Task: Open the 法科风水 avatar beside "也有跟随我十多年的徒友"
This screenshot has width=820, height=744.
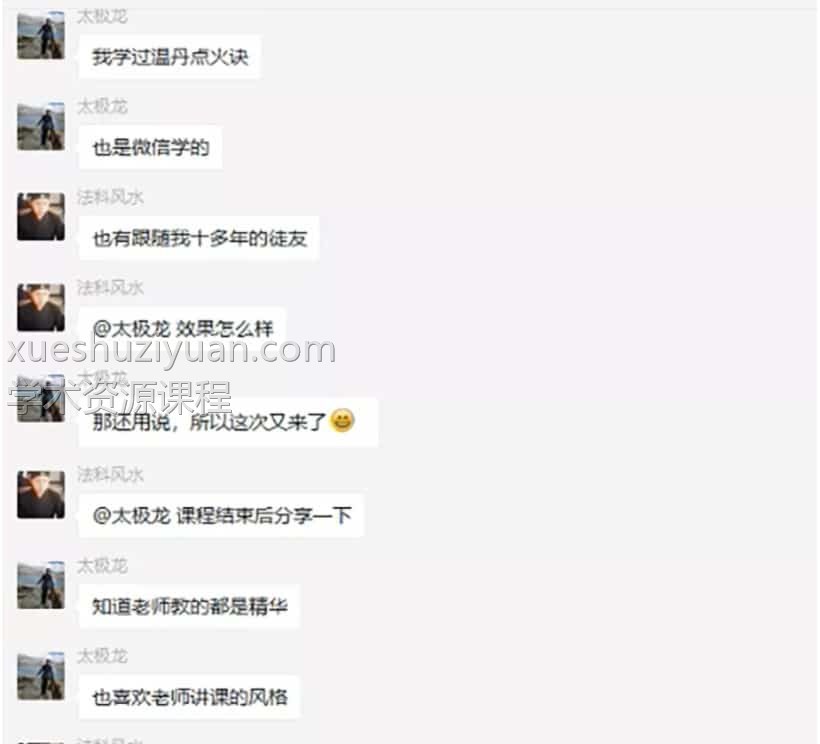Action: tap(41, 217)
